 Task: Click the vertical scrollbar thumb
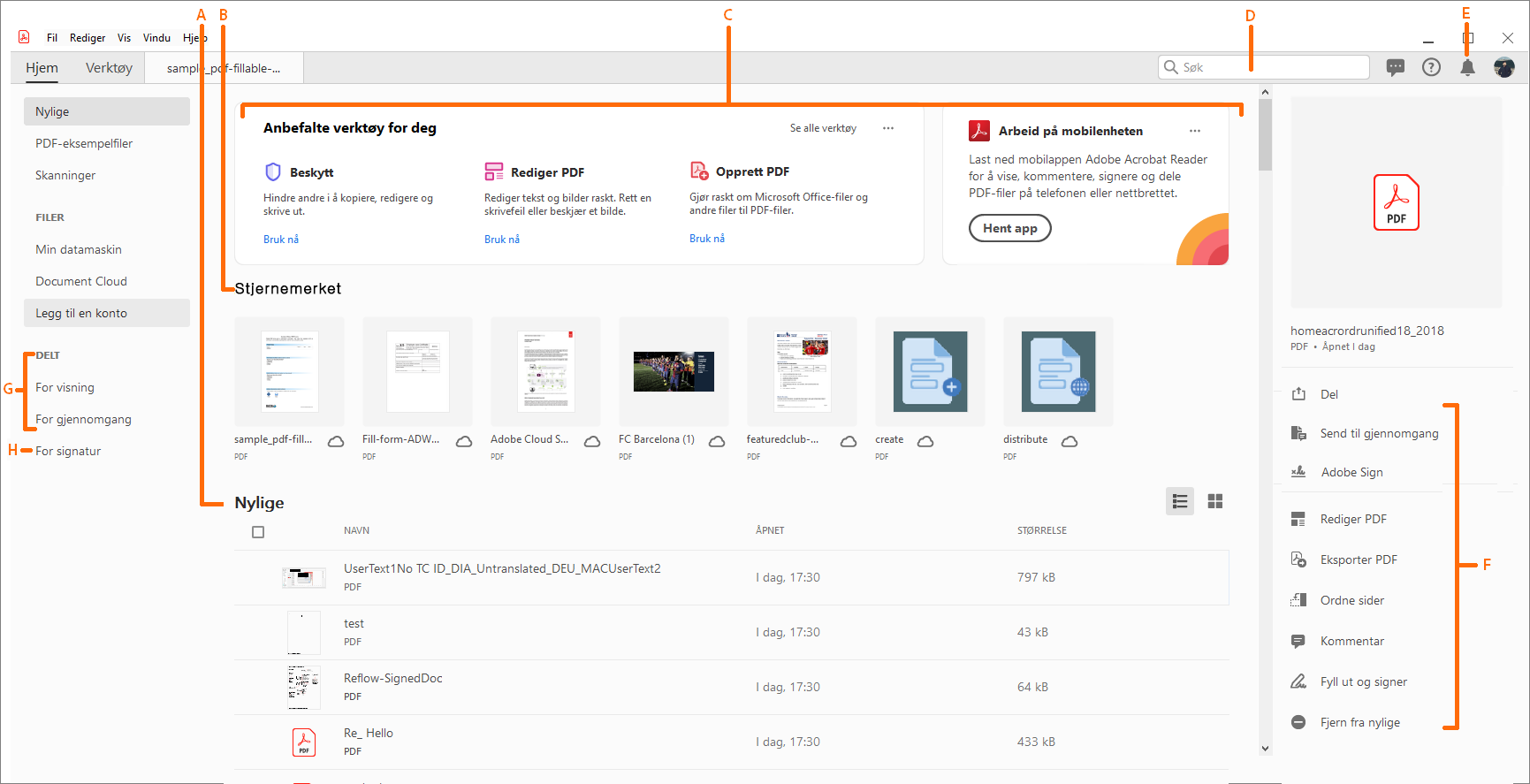[x=1265, y=134]
